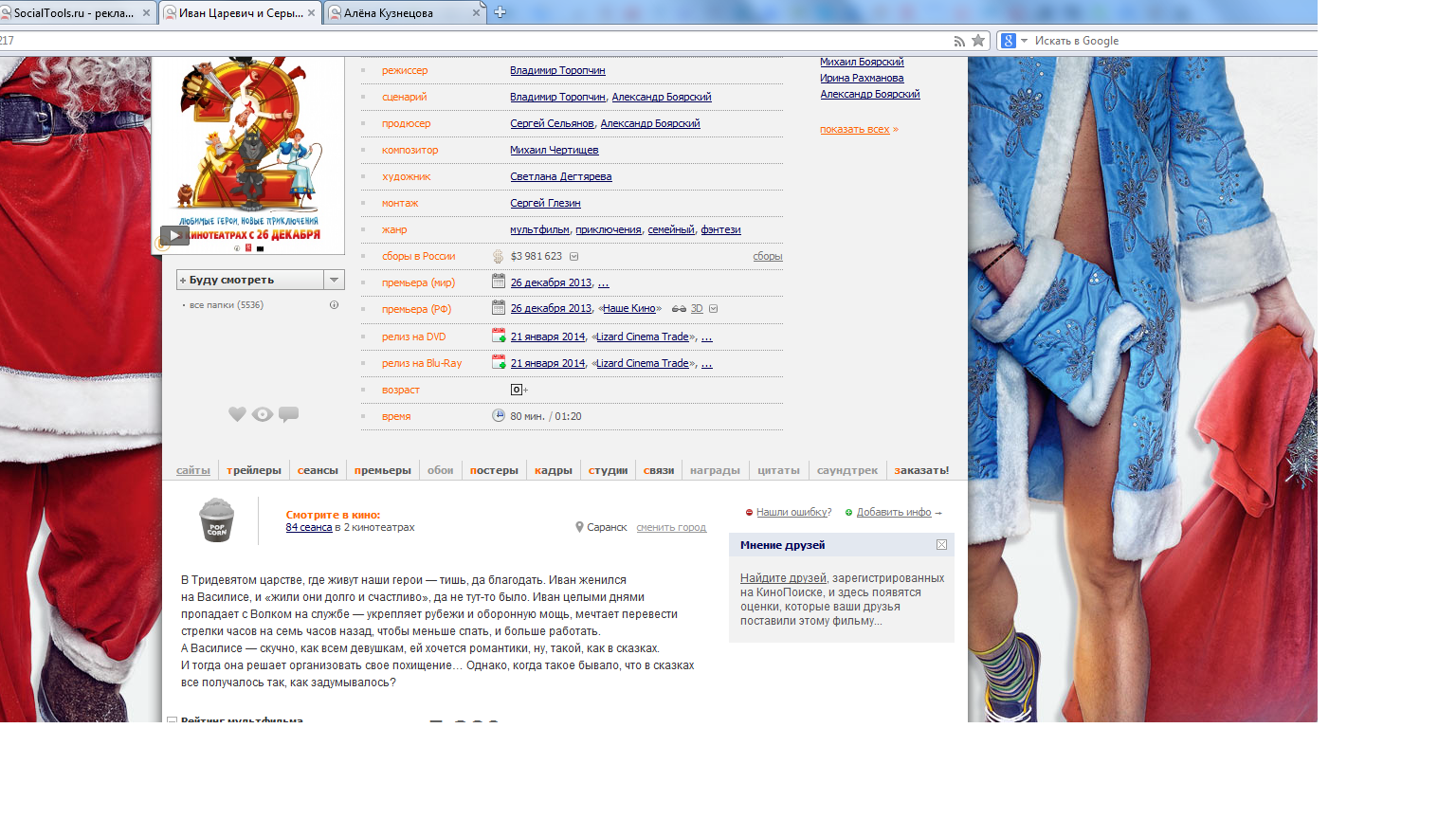This screenshot has width=1456, height=819.
Task: Open the сайты section
Action: coord(193,470)
